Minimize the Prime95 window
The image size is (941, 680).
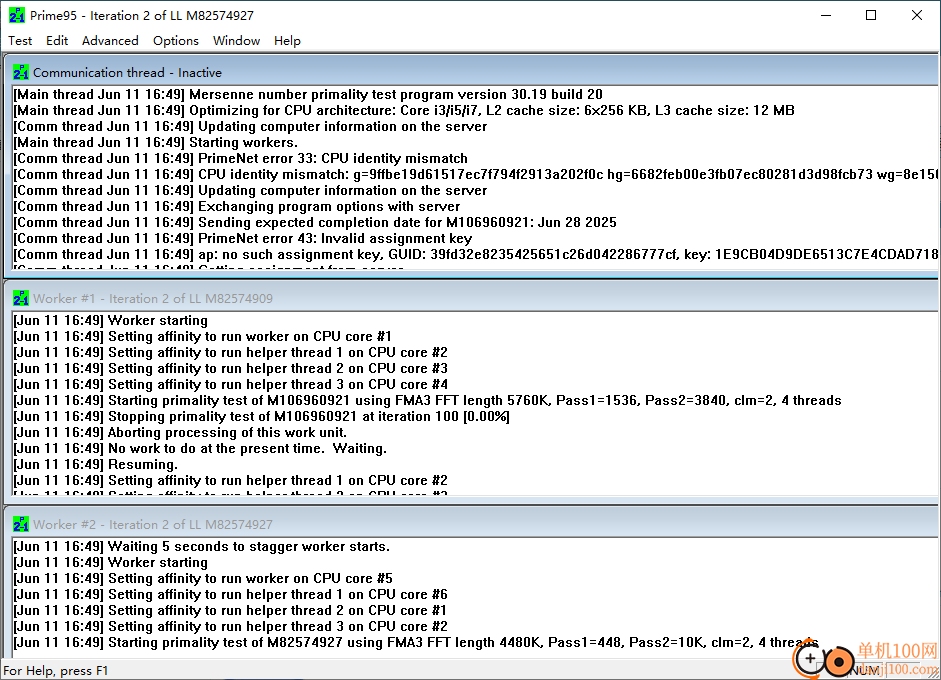826,15
